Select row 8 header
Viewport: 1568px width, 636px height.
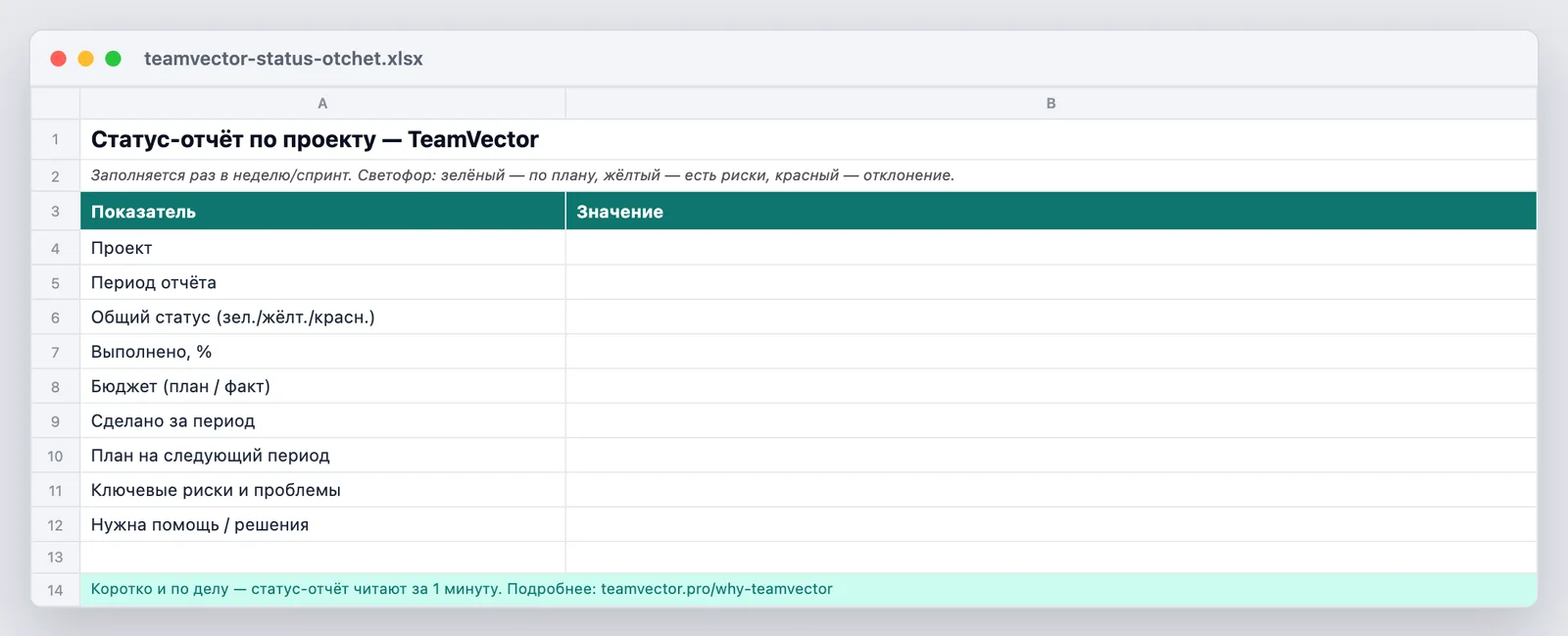pyautogui.click(x=55, y=386)
